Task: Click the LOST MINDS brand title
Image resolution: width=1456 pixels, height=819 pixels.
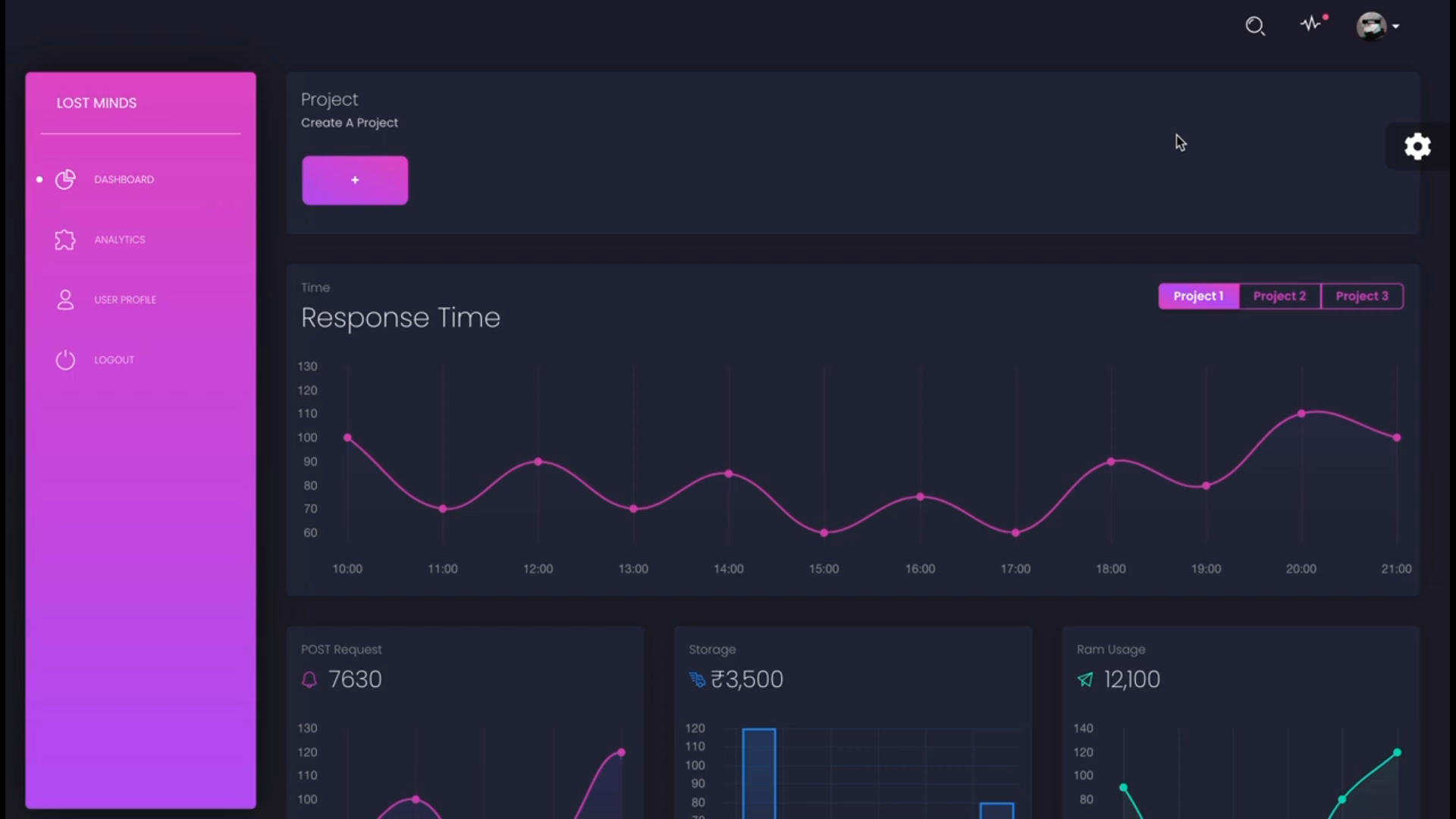Action: pos(96,102)
